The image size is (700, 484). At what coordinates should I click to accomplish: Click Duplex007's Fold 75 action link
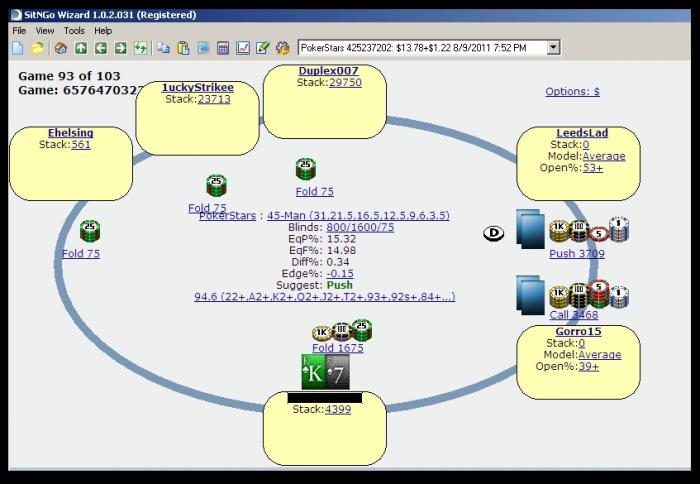315,192
